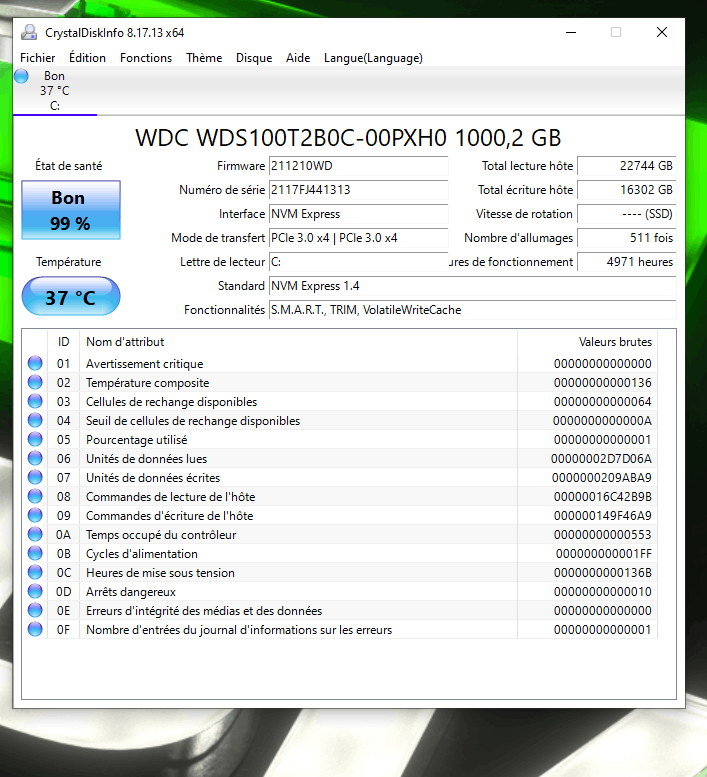Click the drive model title WDC WDS100T2B0C-00PXH0
The image size is (707, 777).
tap(291, 138)
